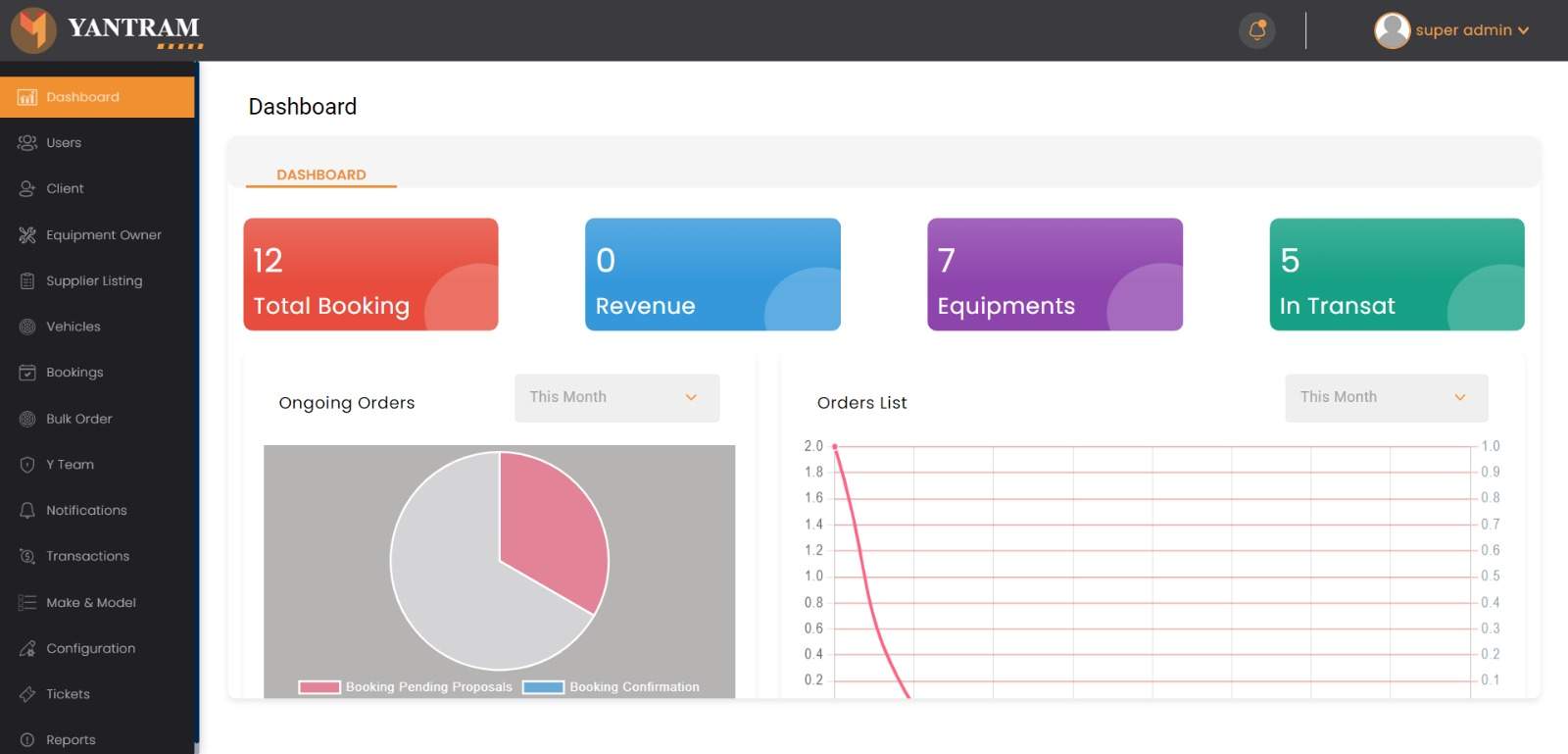
Task: Click the In Transat summary card
Action: click(1396, 275)
